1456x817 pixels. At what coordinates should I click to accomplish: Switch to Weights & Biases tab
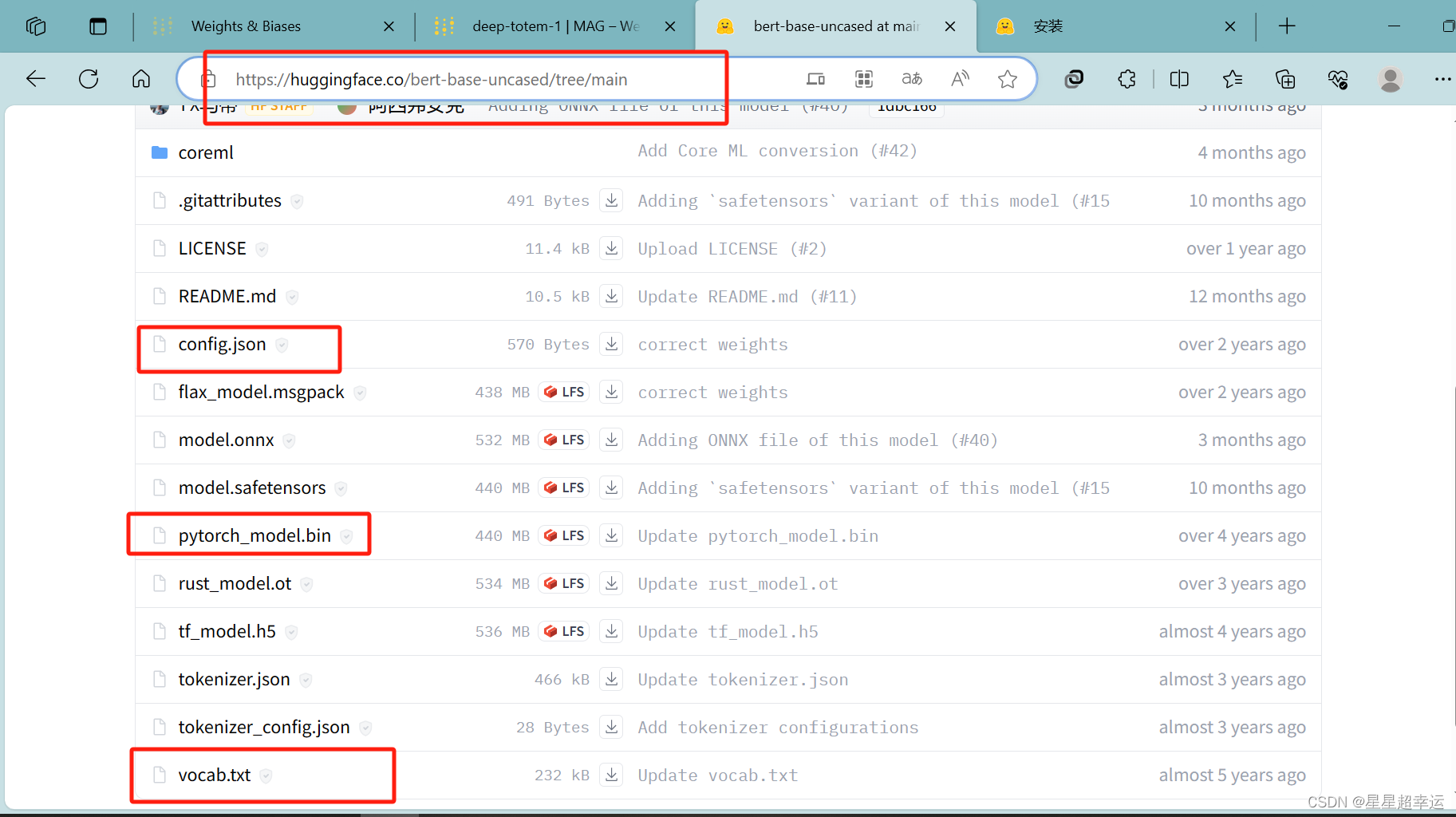pyautogui.click(x=246, y=26)
